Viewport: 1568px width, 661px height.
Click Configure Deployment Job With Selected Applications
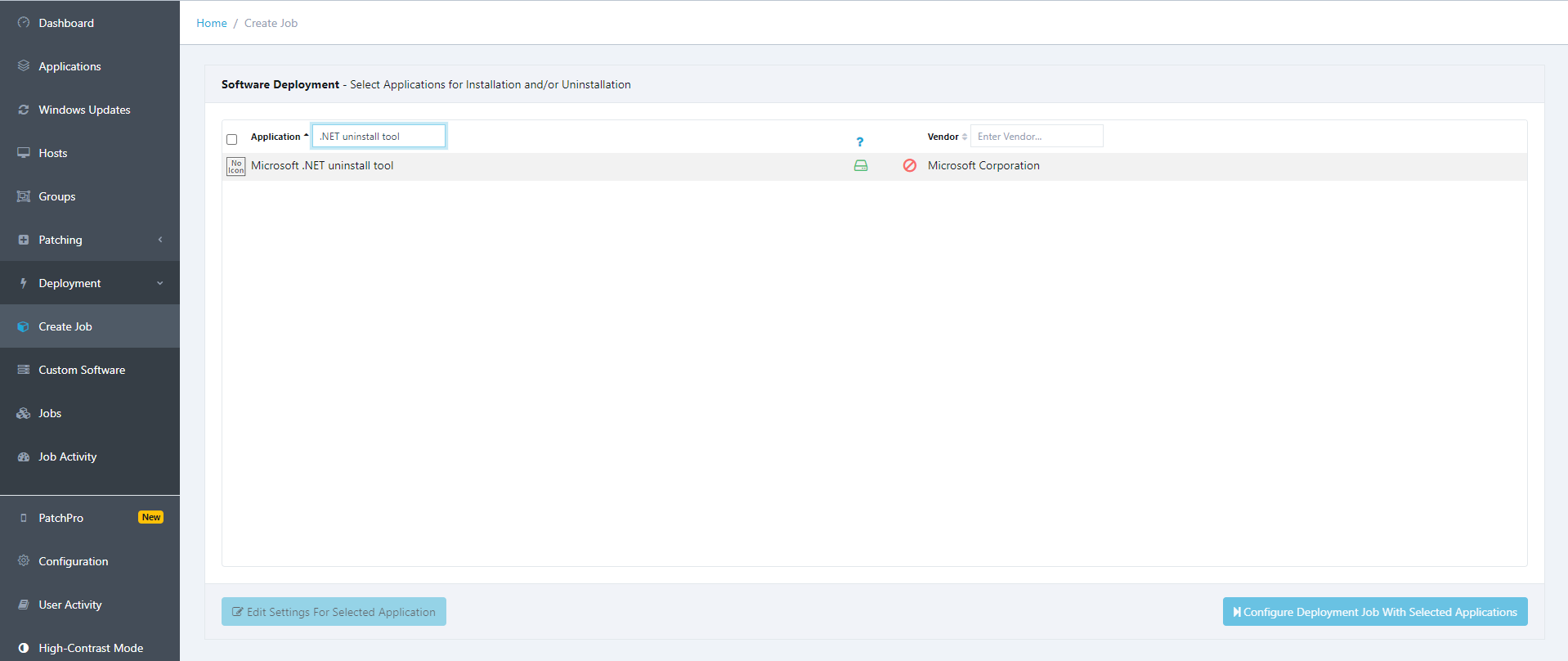(1374, 612)
